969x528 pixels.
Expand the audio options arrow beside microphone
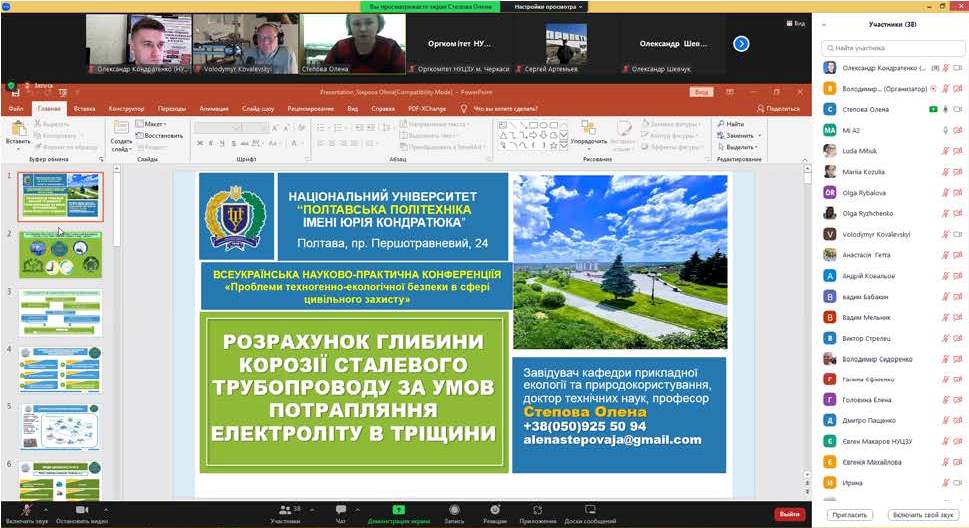pyautogui.click(x=47, y=508)
